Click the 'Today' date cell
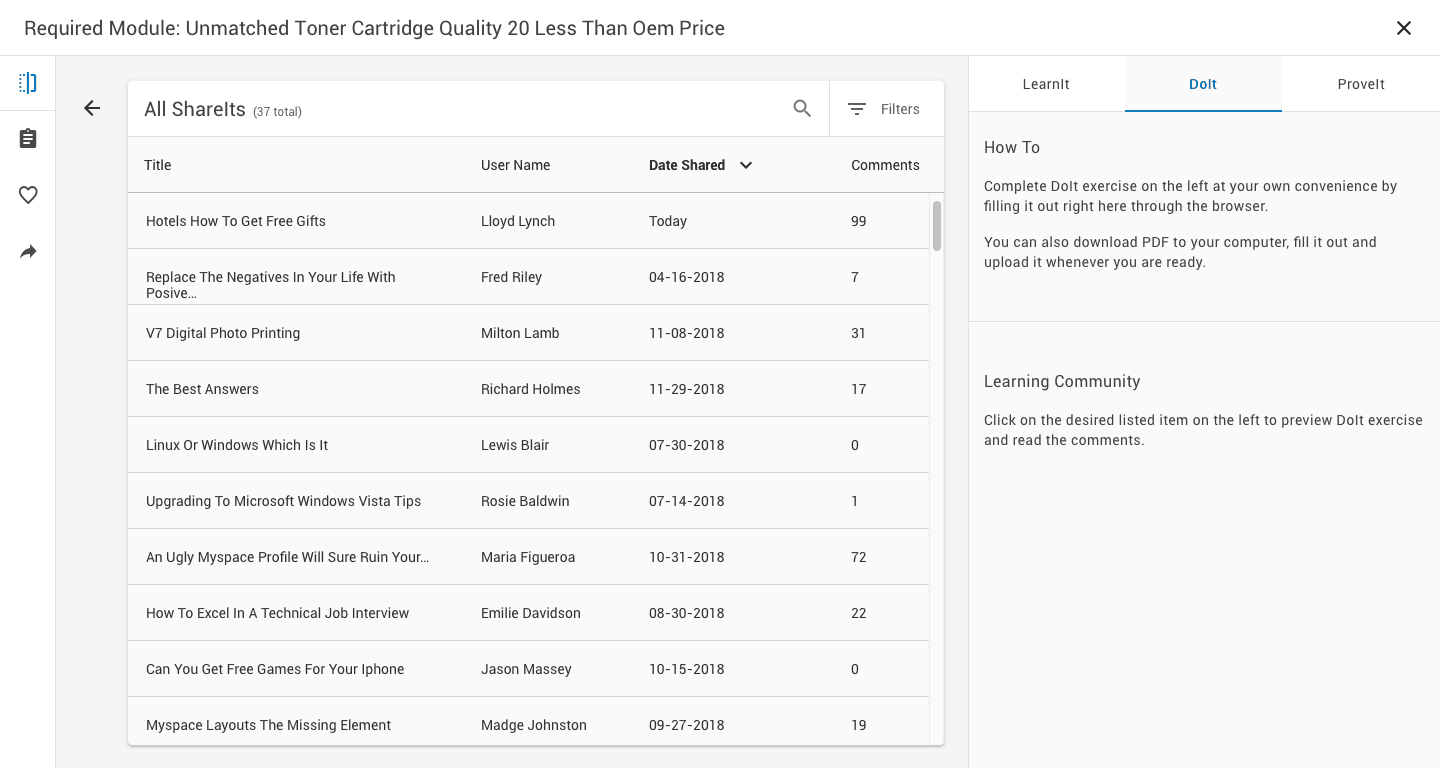This screenshot has height=768, width=1440. point(668,221)
